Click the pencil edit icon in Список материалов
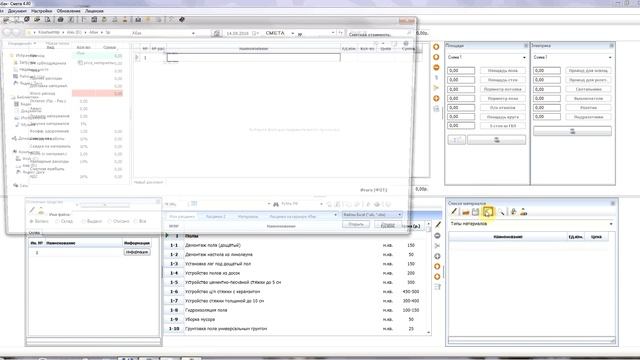The image size is (640, 360). [454, 211]
